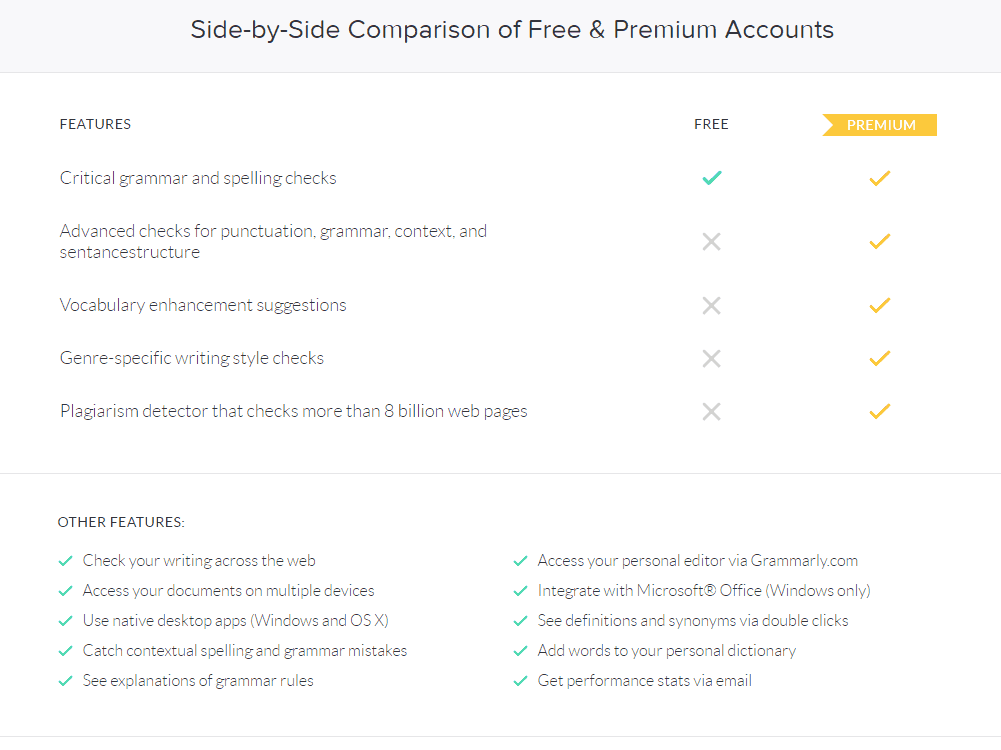
Task: Click the gray X for Genre-specific writing style checks
Action: [x=711, y=359]
